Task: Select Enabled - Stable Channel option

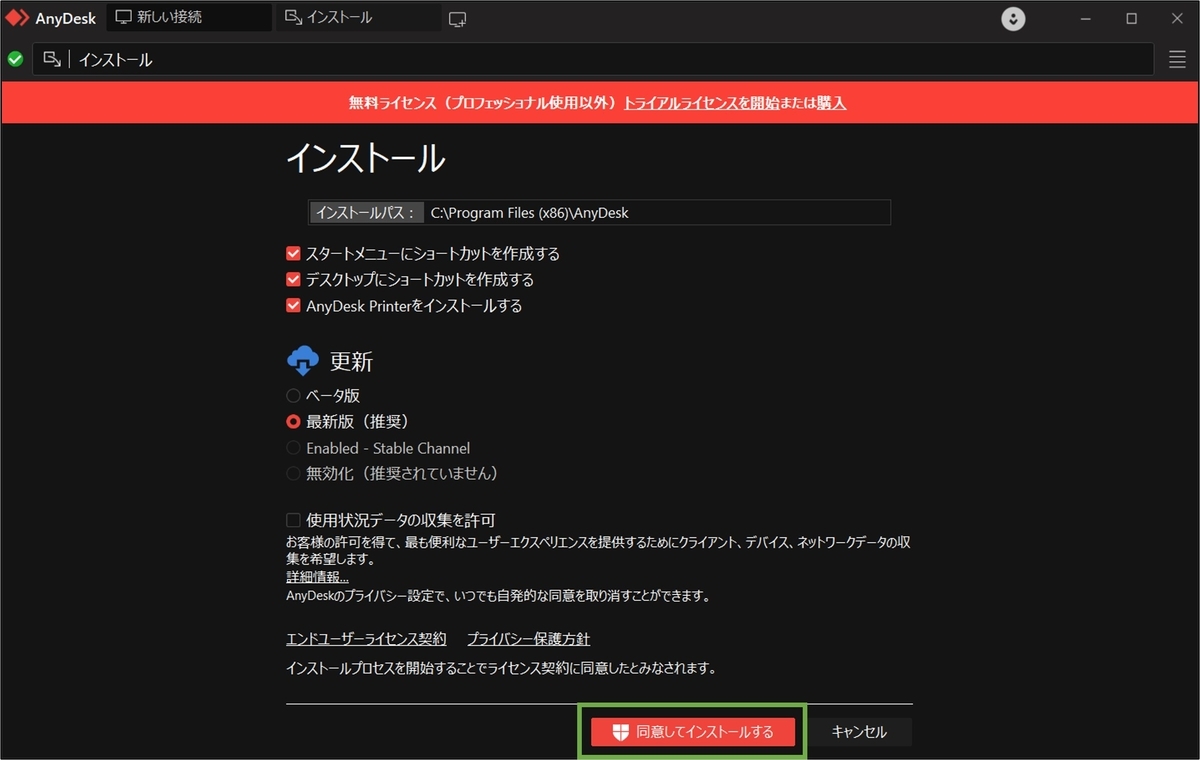Action: tap(293, 448)
